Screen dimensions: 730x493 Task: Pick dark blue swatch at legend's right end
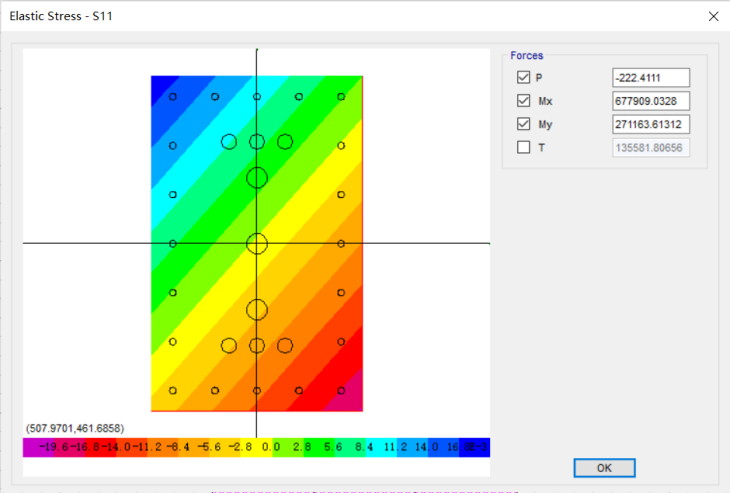tap(481, 448)
